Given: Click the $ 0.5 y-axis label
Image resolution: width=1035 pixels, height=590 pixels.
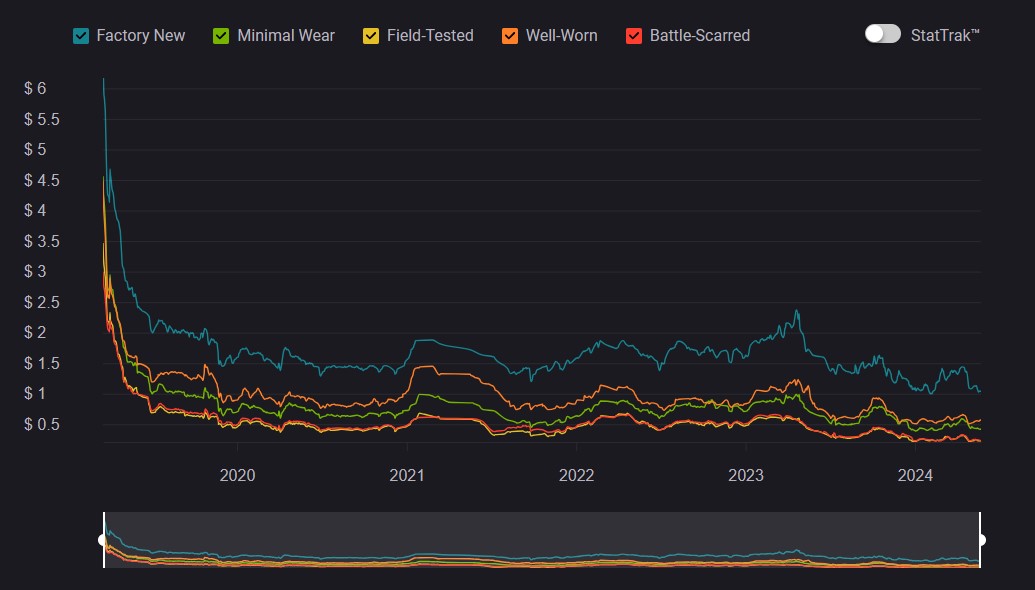Looking at the screenshot, I should (x=42, y=425).
